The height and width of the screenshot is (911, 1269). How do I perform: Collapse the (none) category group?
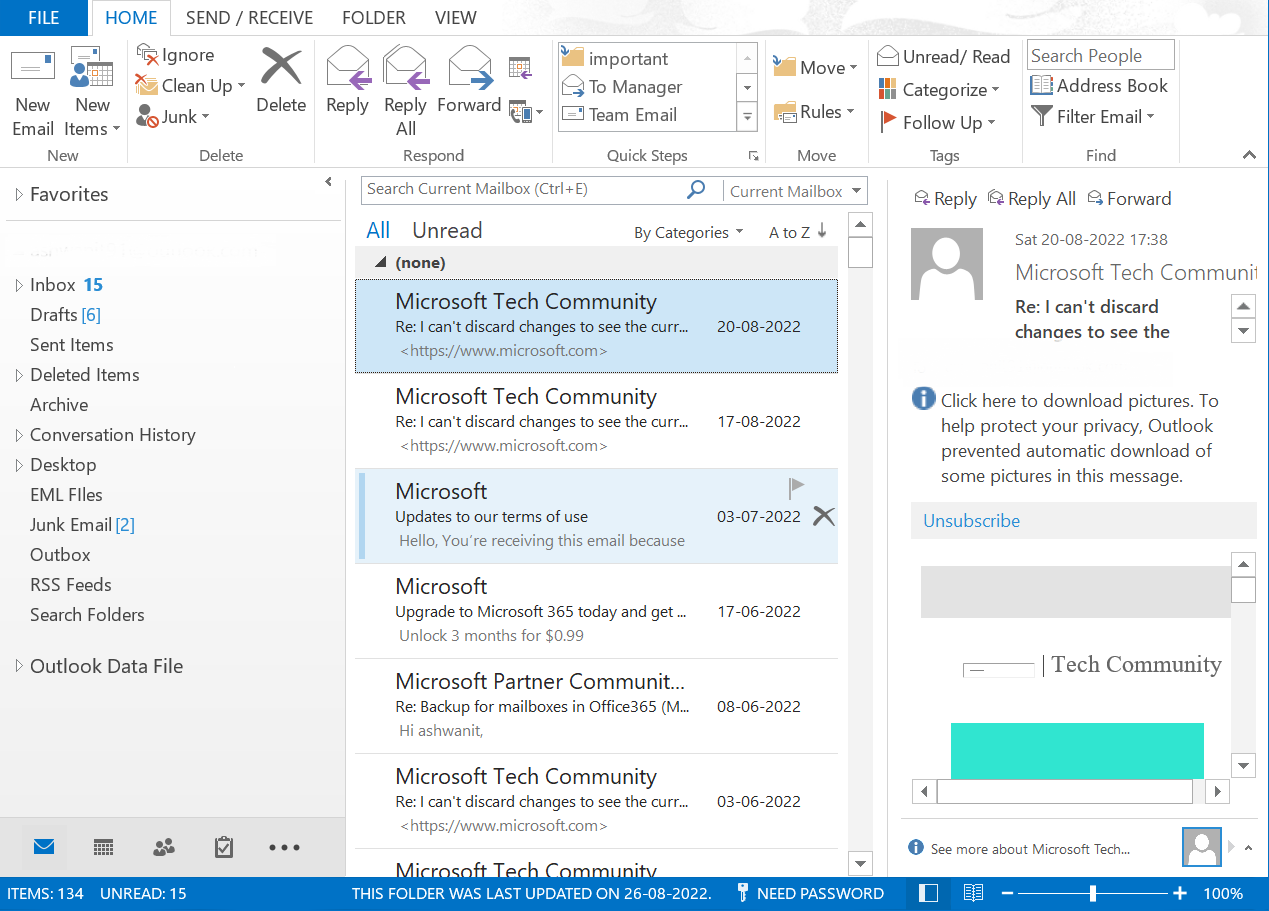[380, 263]
